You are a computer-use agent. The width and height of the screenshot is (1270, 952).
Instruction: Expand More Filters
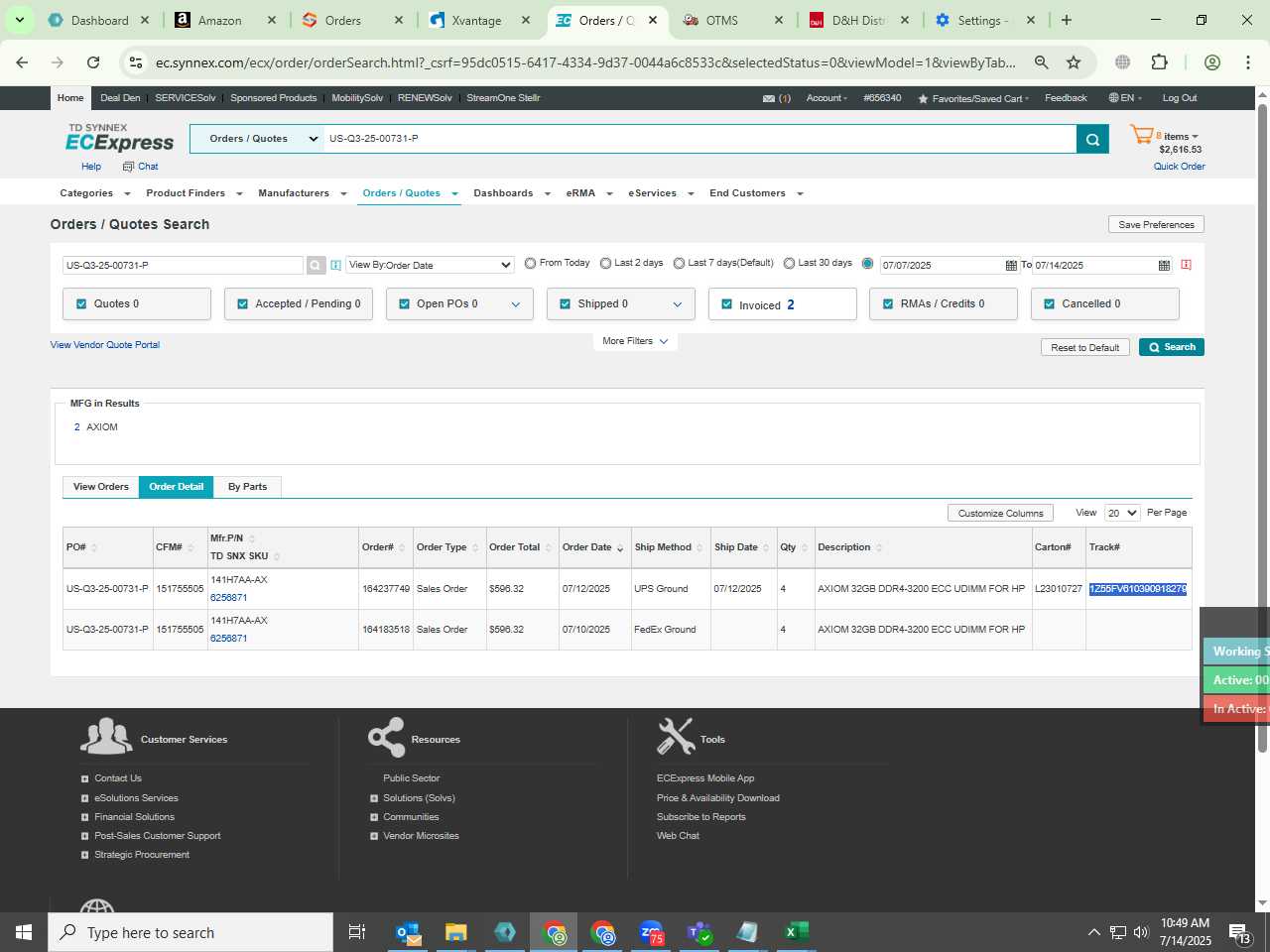pos(635,341)
